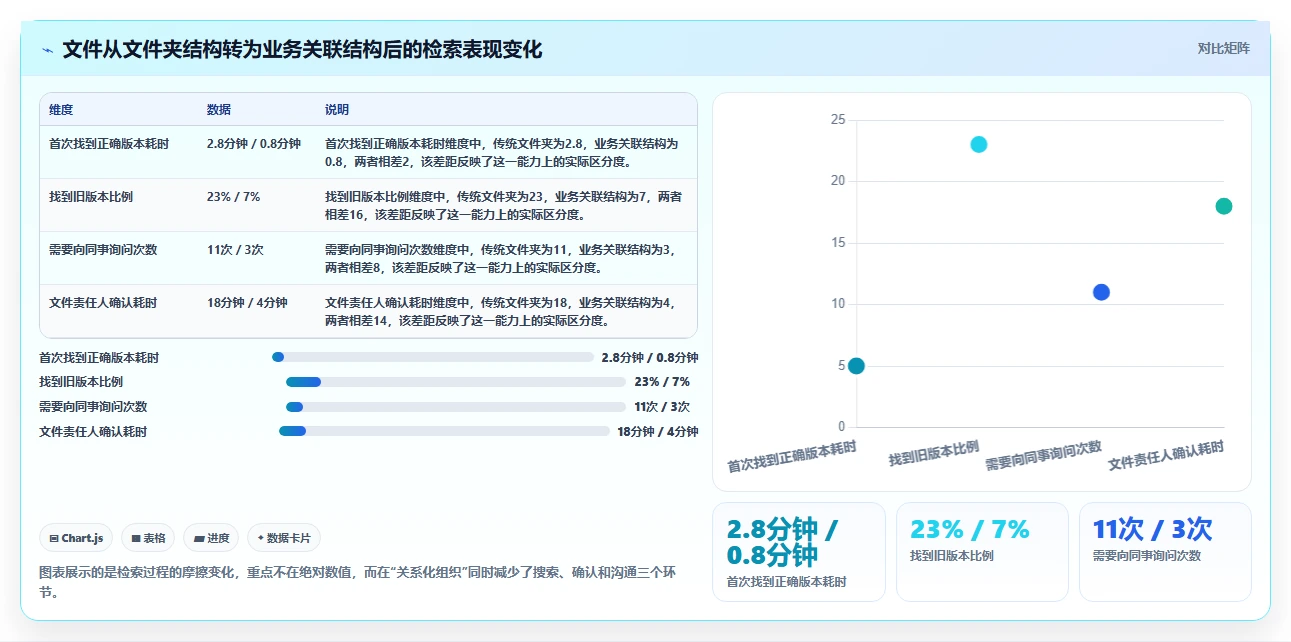Click x-axis label 文件责任人确认耗时

point(1166,455)
